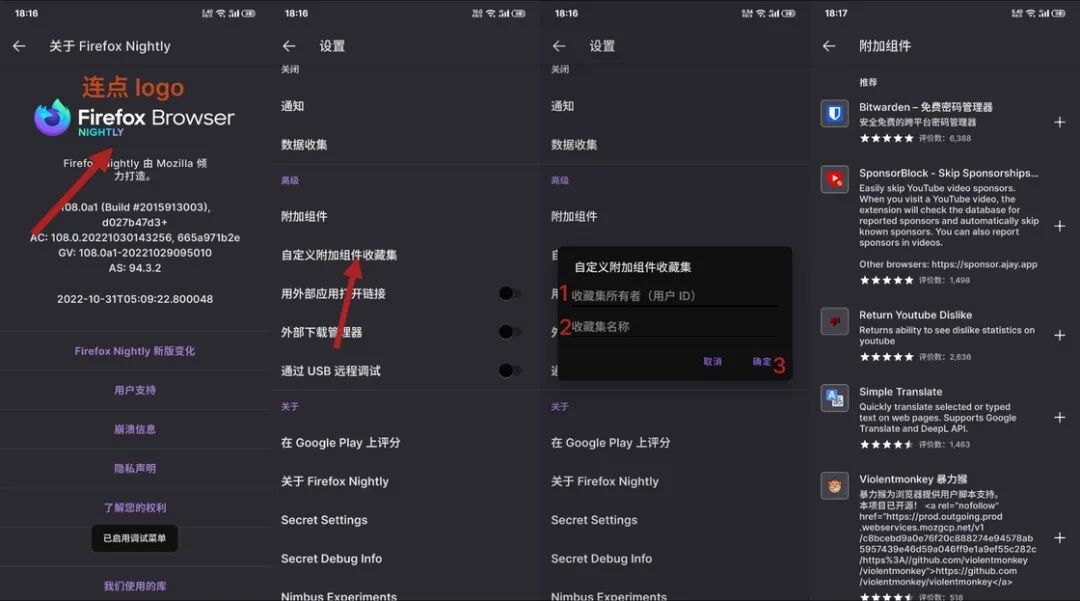Tap sponsor.ajay.app URL text
Image resolution: width=1080 pixels, height=601 pixels.
coord(984,264)
